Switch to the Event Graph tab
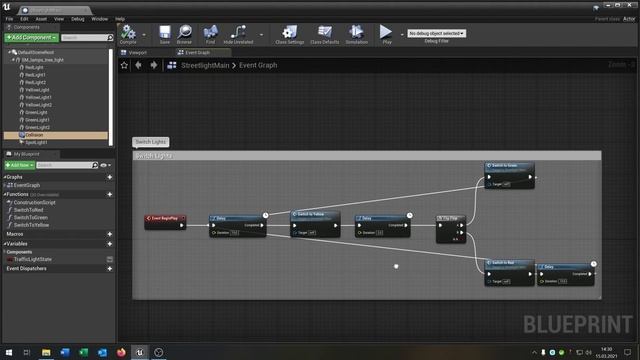Viewport: 640px width, 360px height. click(x=198, y=53)
